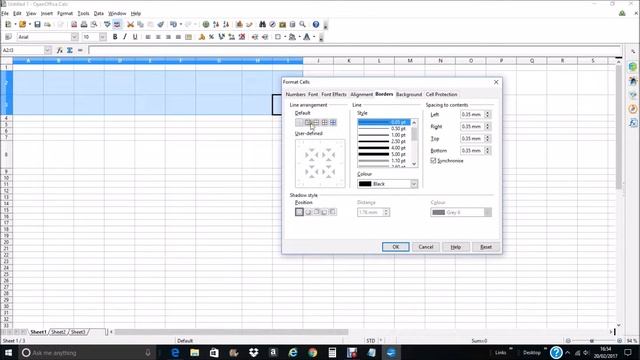
Task: Adjust the Bottom spacing stepper
Action: (x=487, y=151)
